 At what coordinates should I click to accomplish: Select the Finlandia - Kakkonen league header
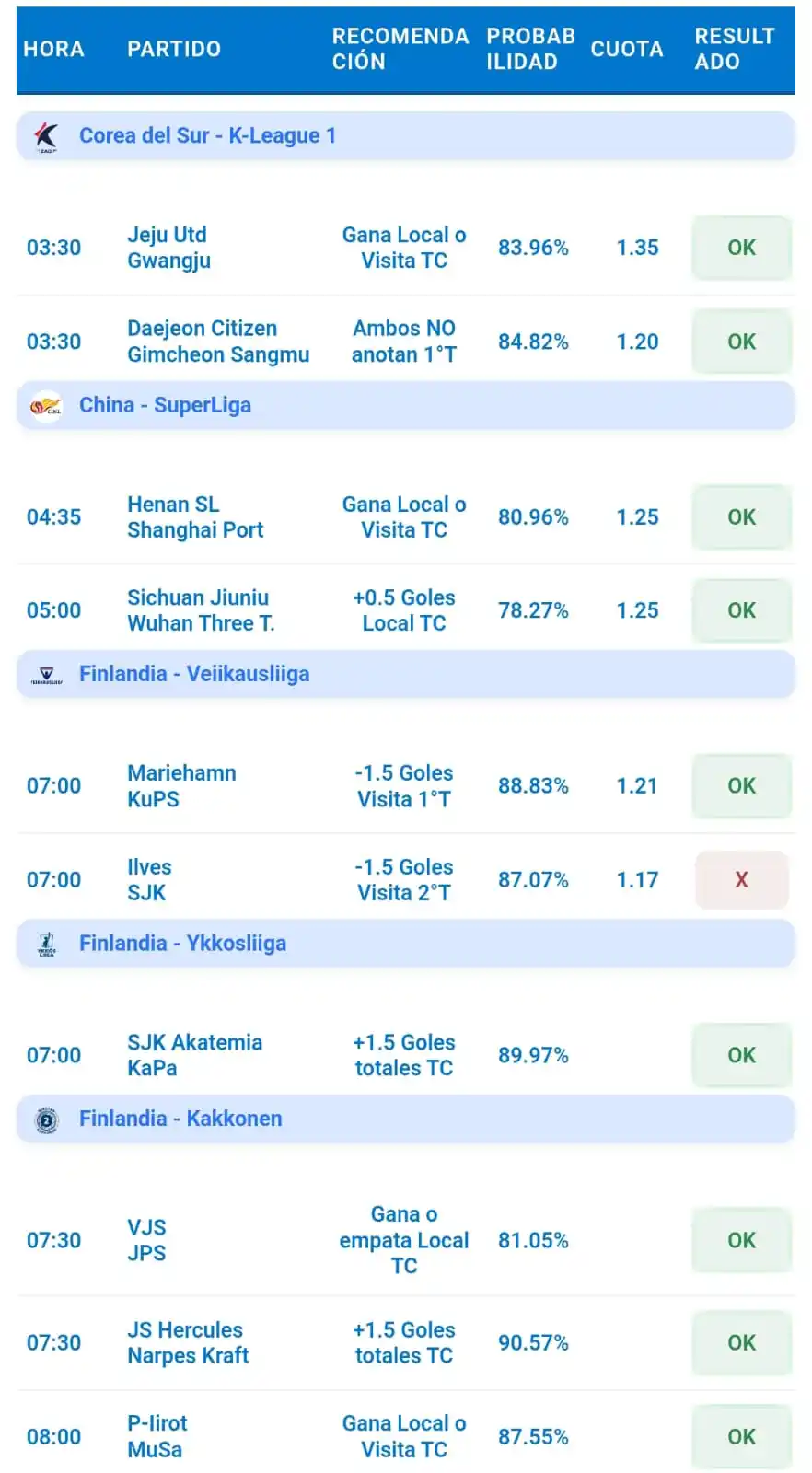405,1119
